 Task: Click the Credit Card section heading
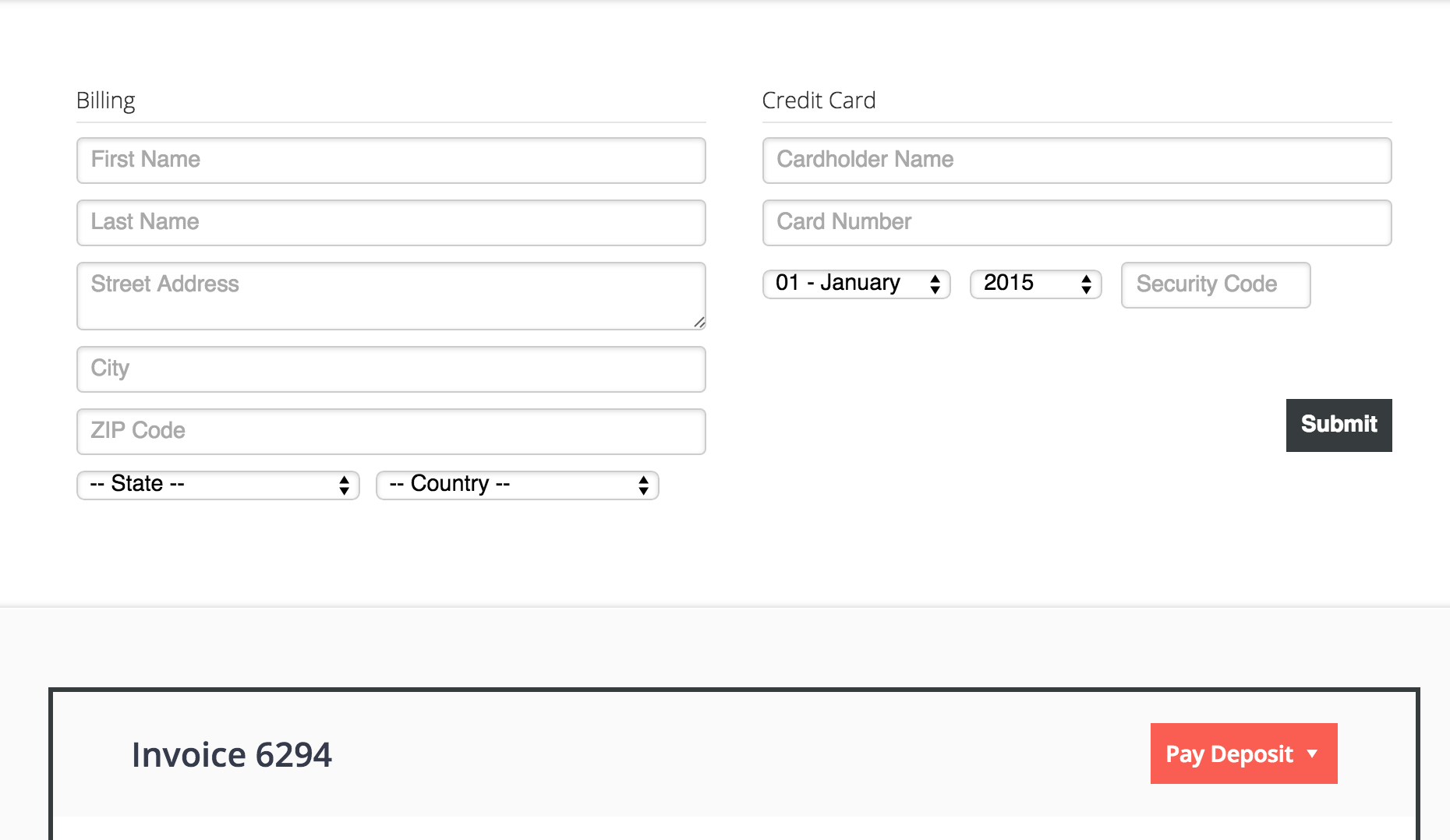click(819, 101)
